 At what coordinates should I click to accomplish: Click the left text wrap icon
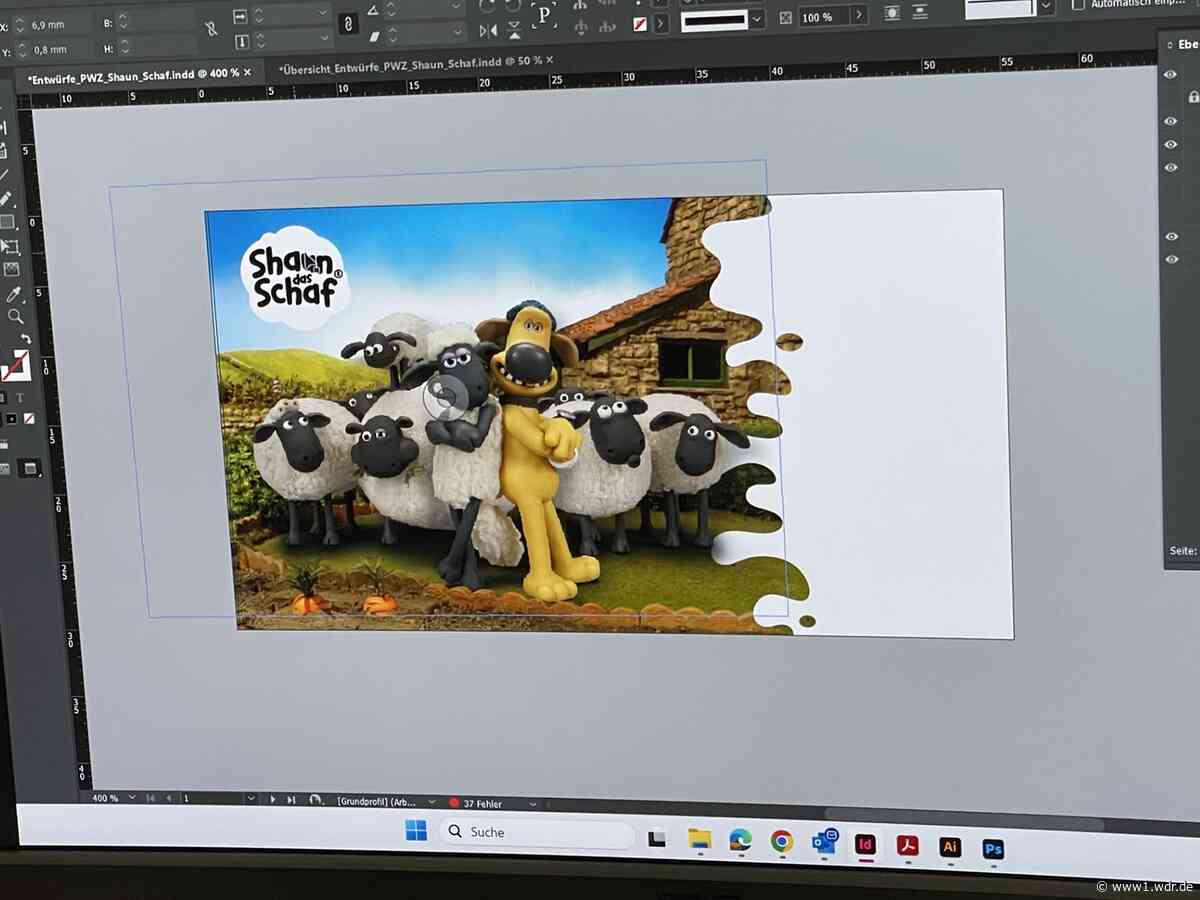coord(891,13)
